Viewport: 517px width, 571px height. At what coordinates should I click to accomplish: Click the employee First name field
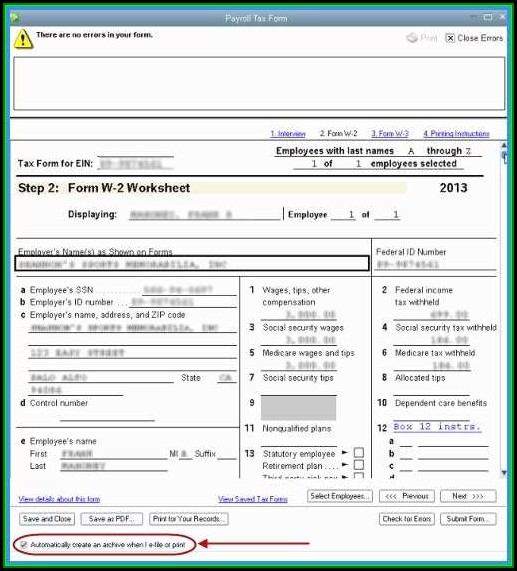[x=114, y=453]
